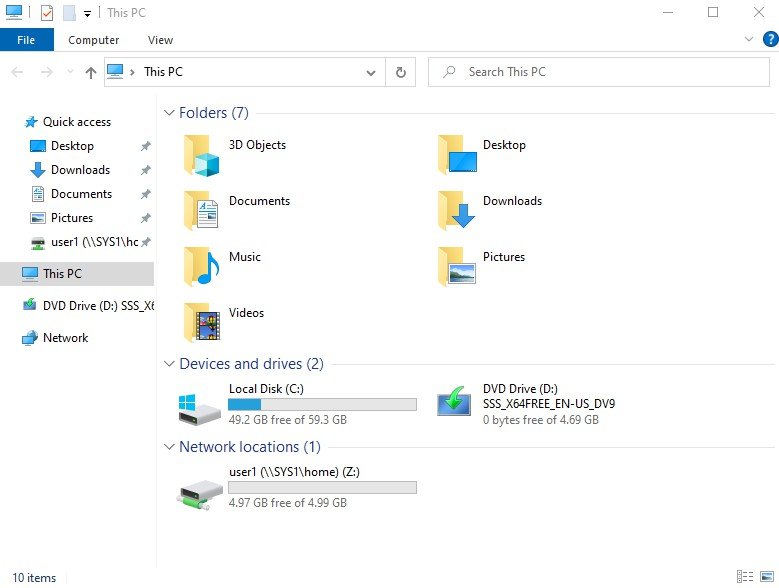The image size is (779, 588).
Task: Select the Z: network drive icon
Action: 199,494
